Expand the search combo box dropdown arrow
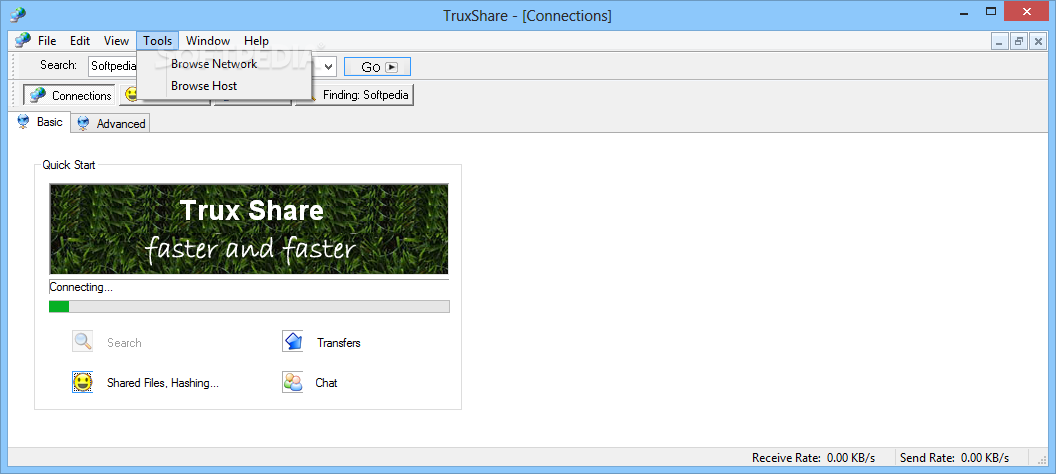This screenshot has width=1056, height=474. pos(329,66)
